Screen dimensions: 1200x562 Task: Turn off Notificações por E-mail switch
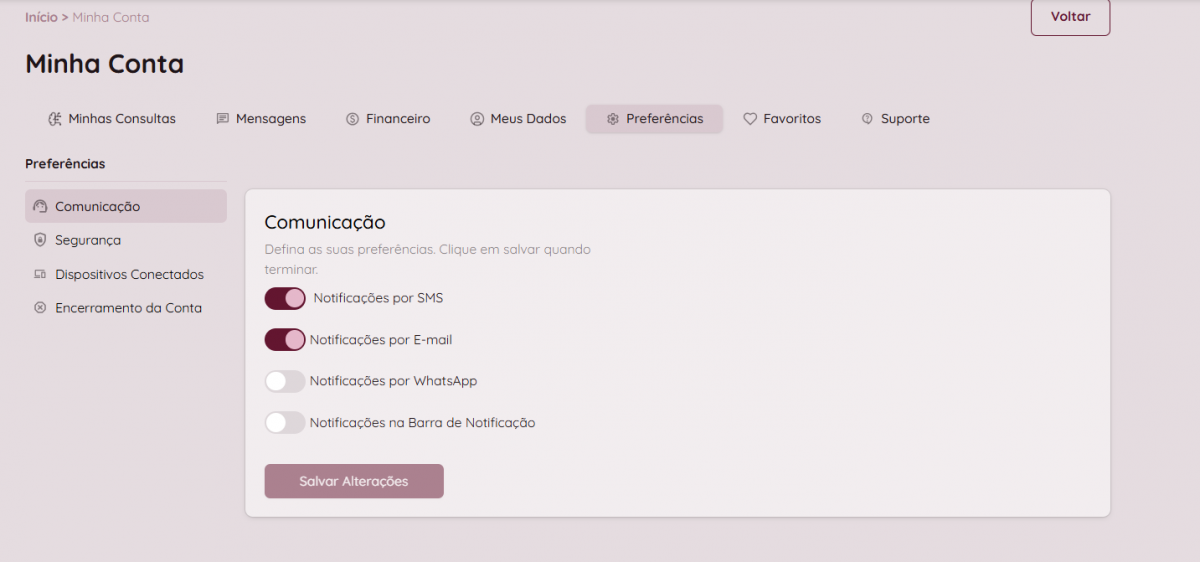tap(285, 340)
